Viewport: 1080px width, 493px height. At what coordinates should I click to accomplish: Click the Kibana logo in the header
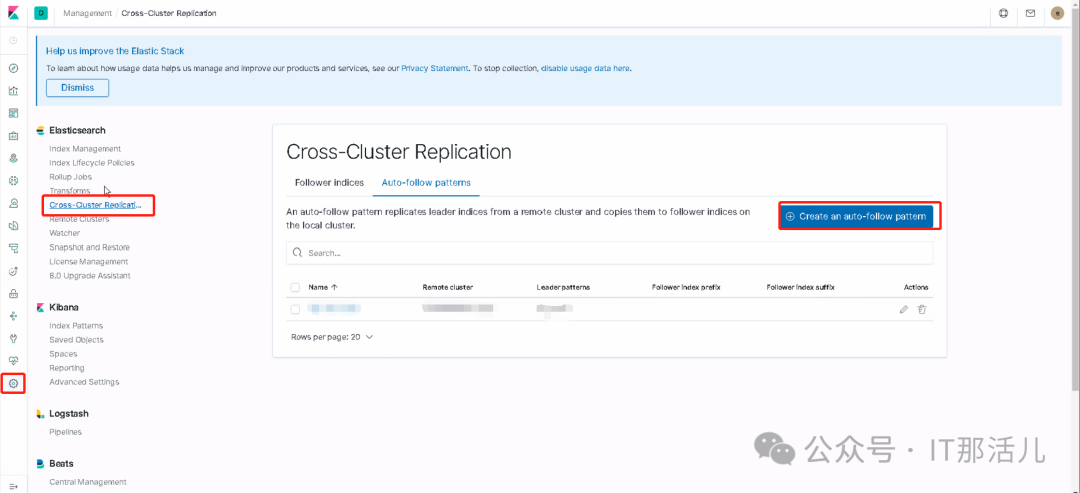pos(13,13)
